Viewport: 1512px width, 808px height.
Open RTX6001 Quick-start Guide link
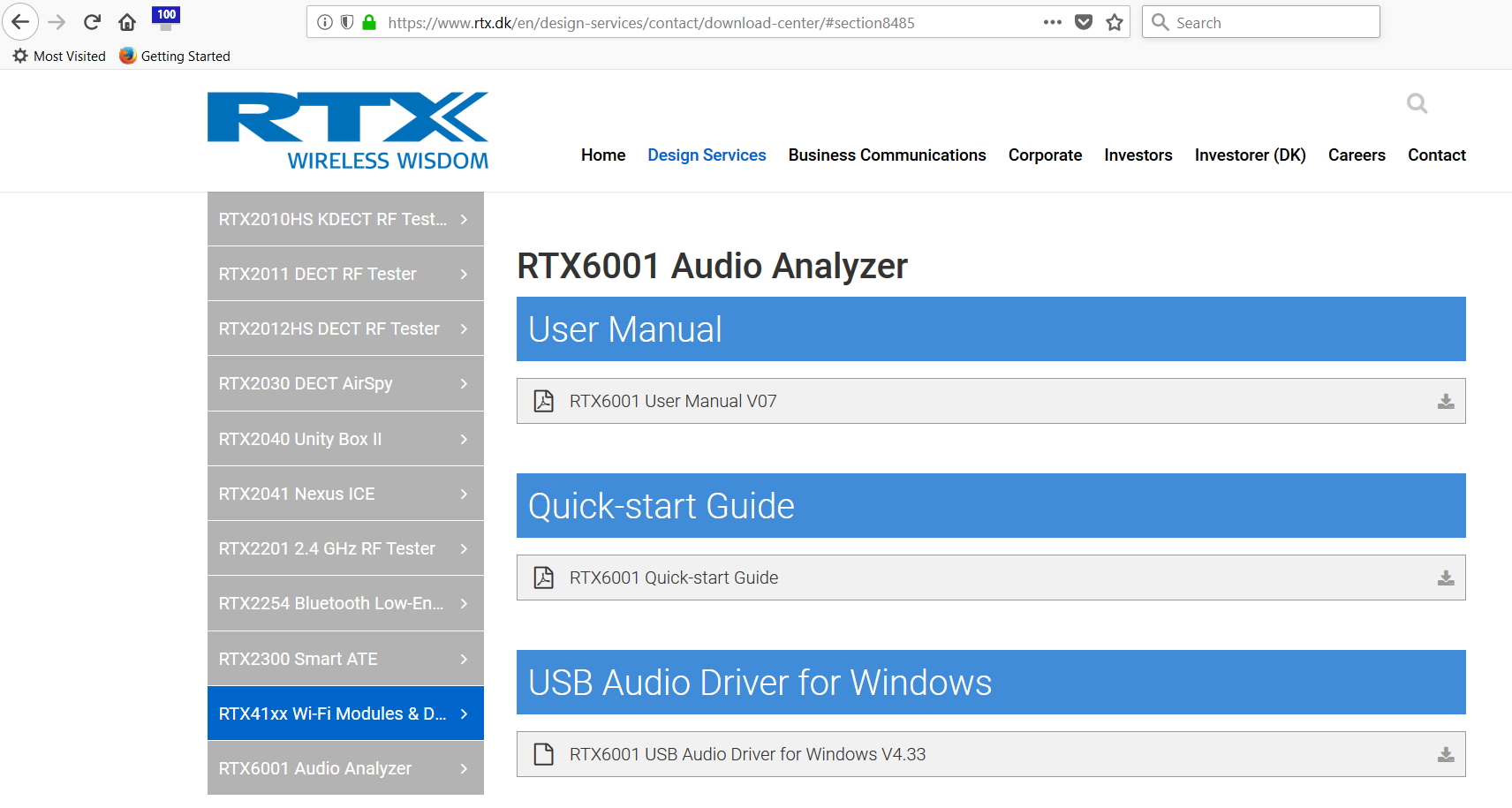pos(674,578)
